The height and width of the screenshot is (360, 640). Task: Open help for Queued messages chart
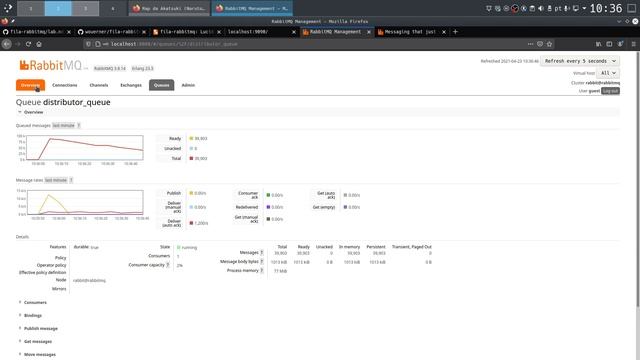tap(79, 125)
